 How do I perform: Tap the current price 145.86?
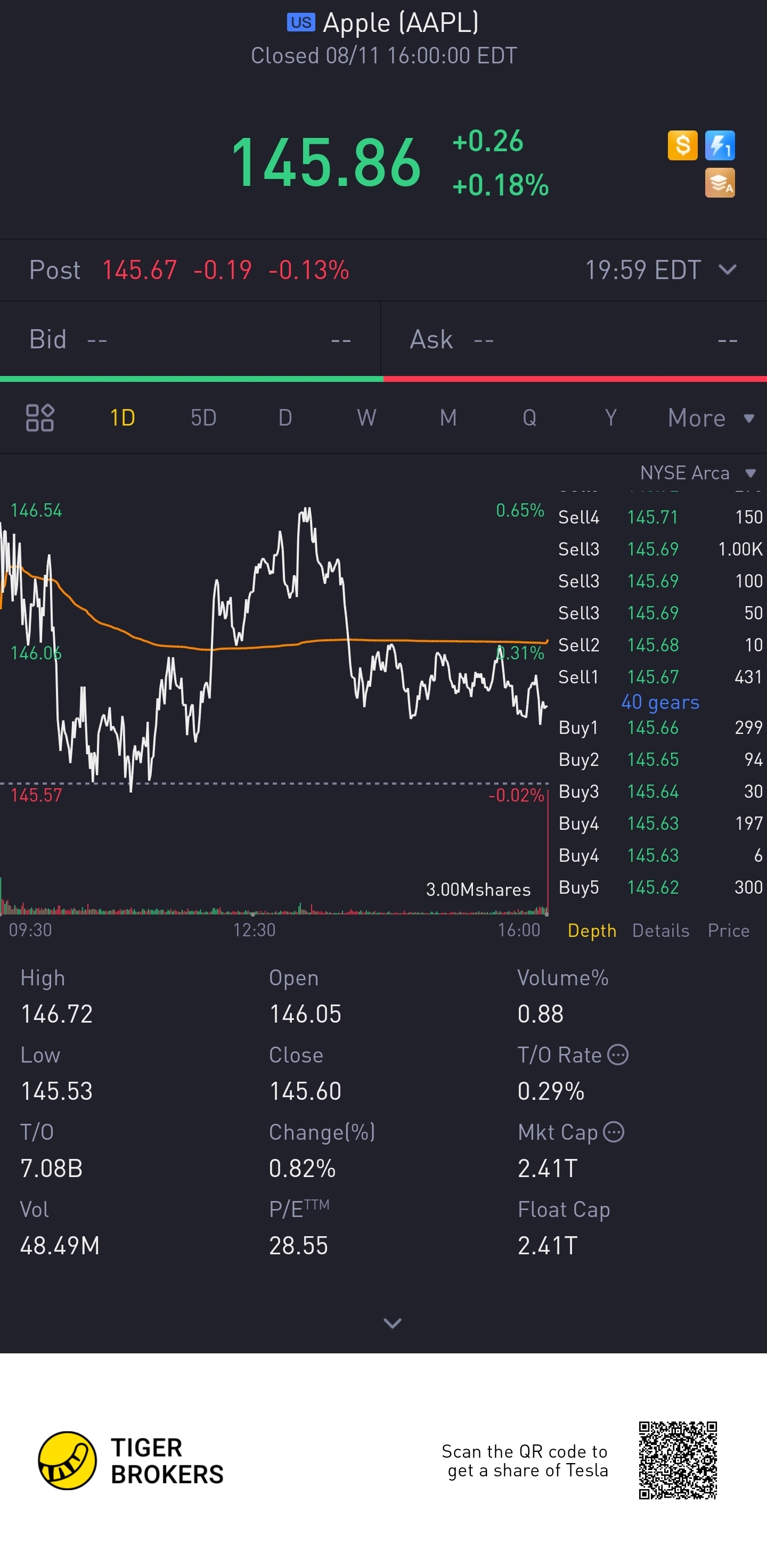pos(327,162)
